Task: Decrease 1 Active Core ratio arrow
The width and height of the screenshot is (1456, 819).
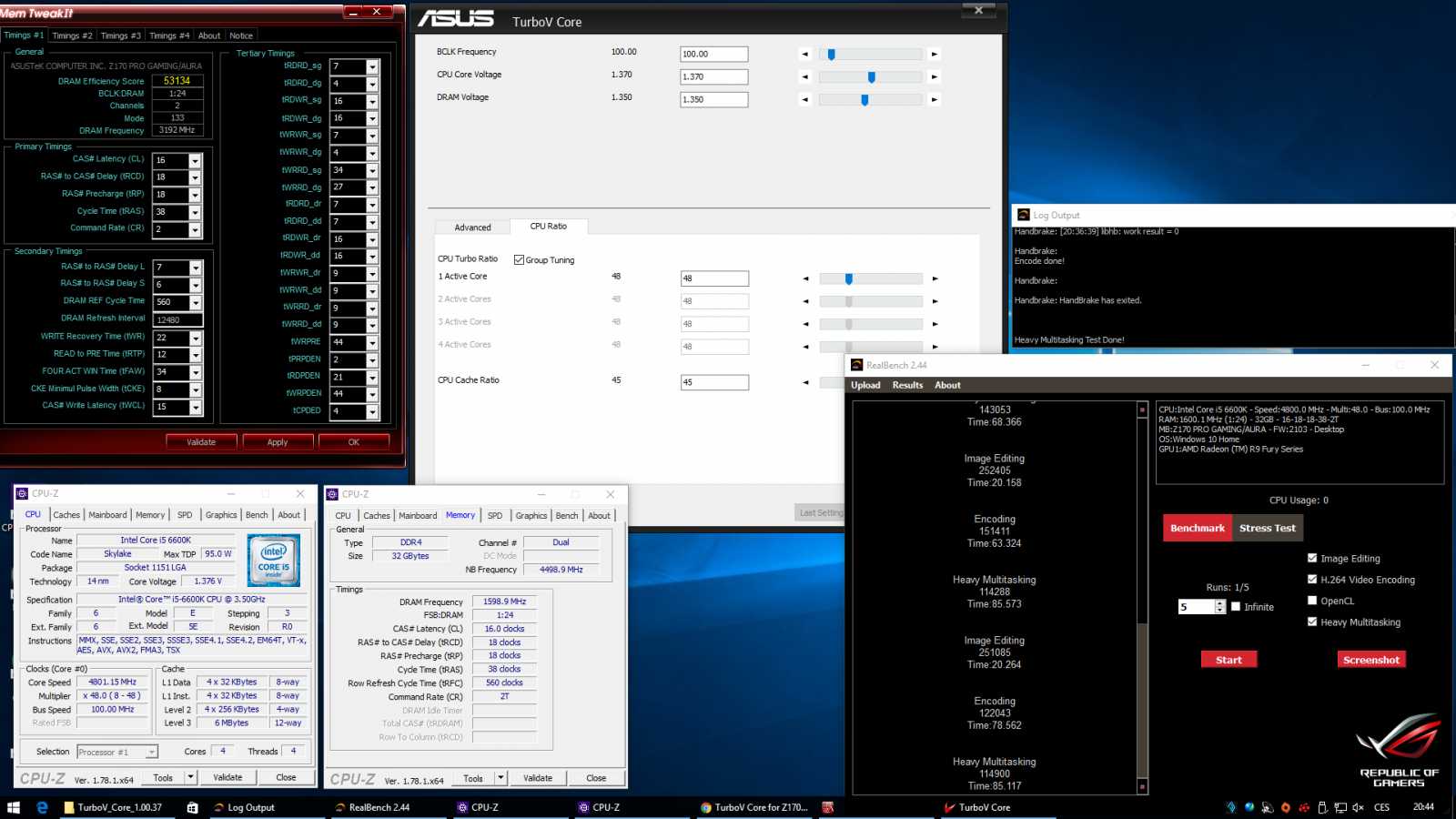Action: 805,278
